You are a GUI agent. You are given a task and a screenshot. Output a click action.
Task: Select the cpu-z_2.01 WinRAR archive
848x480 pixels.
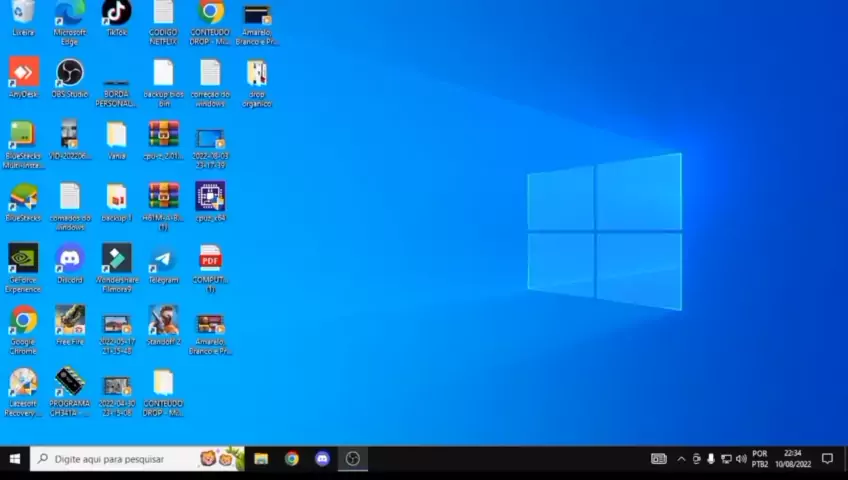(x=163, y=139)
